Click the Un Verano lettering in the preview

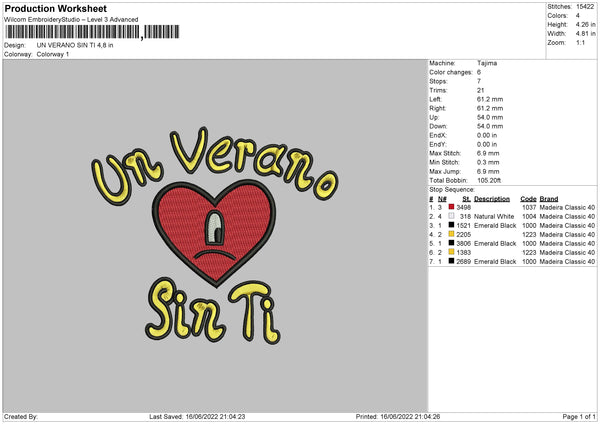[214, 165]
